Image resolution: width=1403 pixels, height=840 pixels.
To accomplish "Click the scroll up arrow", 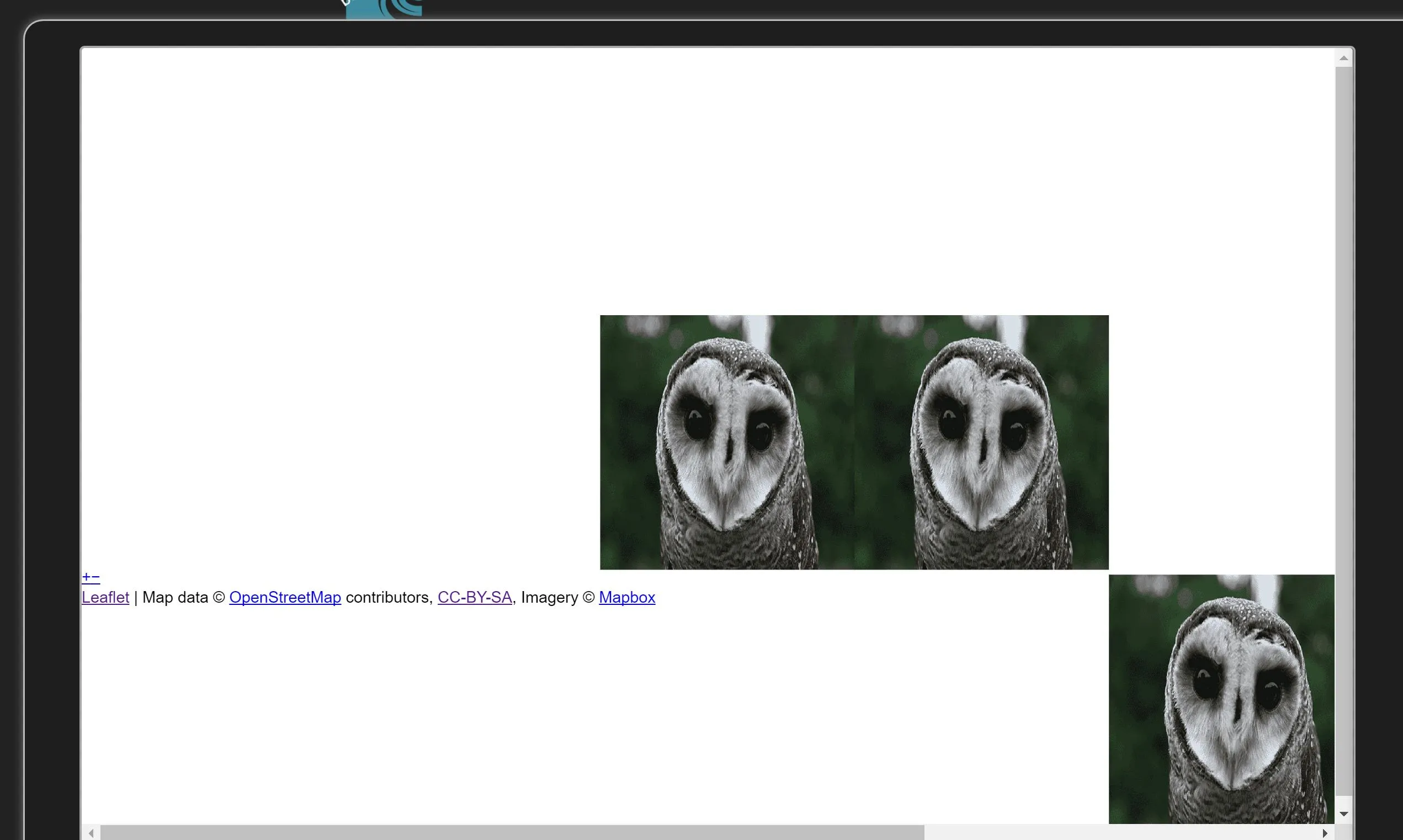I will click(x=1343, y=59).
